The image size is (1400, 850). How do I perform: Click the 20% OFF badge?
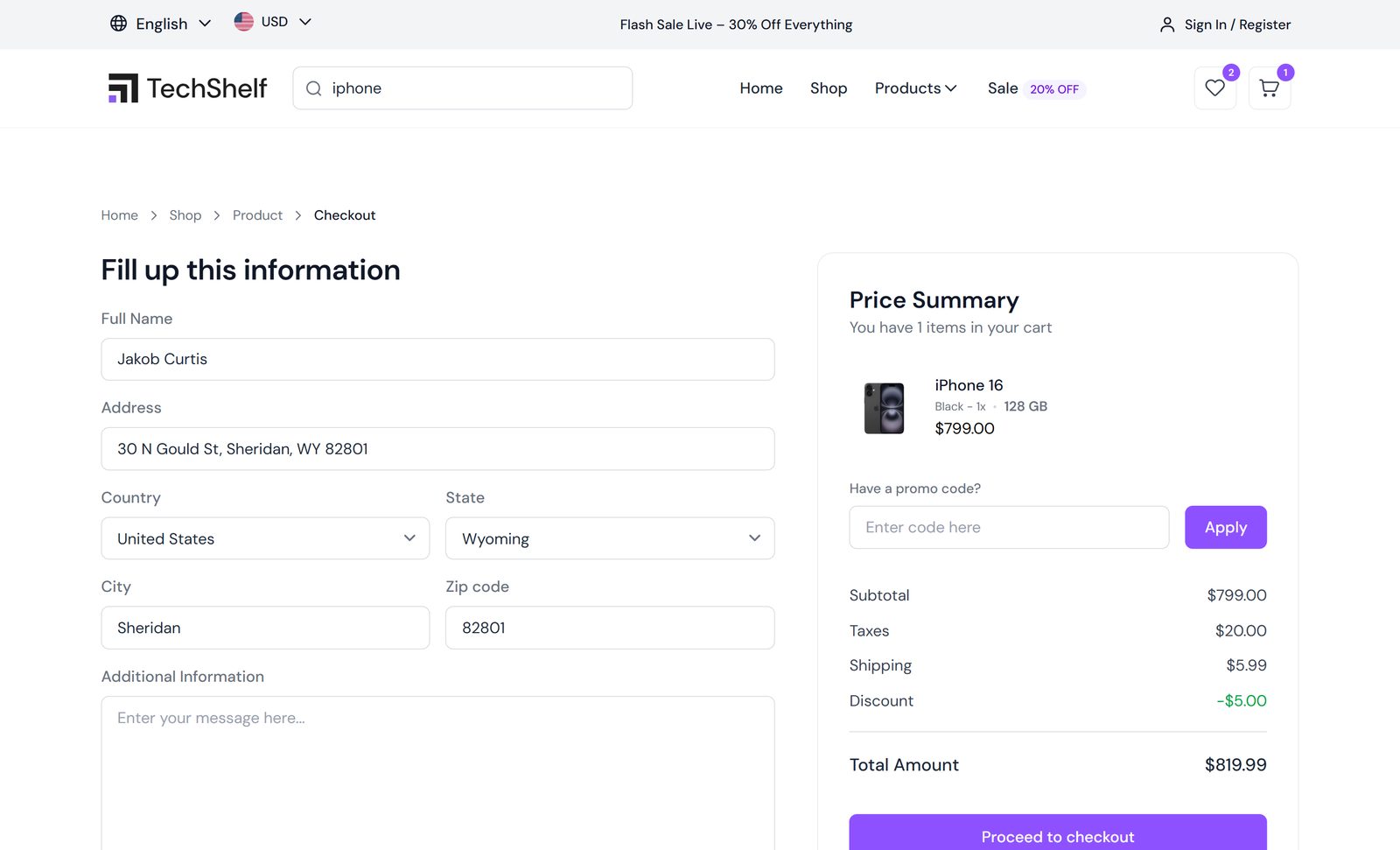click(1054, 89)
